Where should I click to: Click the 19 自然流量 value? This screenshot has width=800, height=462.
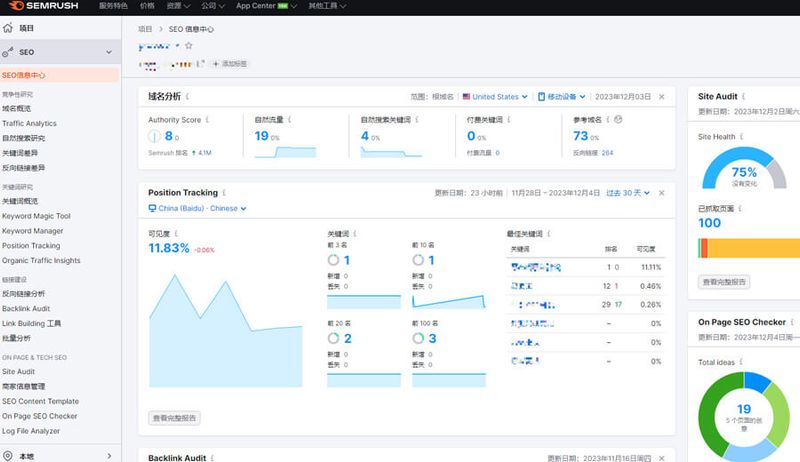261,136
